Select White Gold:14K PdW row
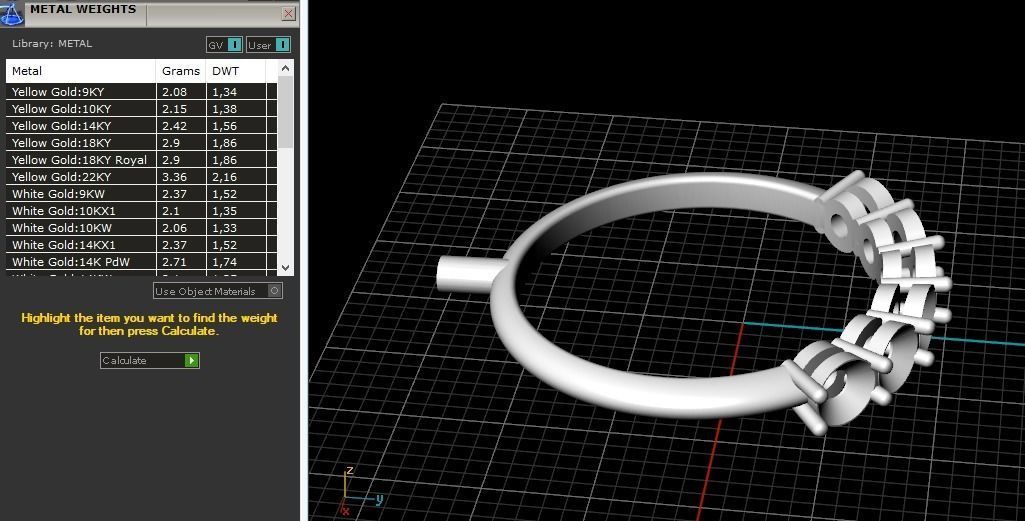 pos(141,261)
